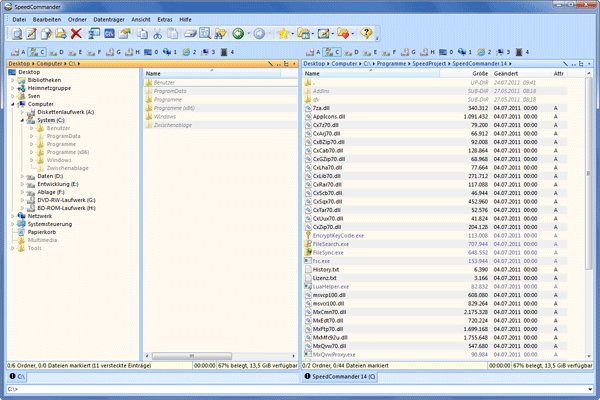
Task: Click the Move files toolbar icon
Action: [x=61, y=34]
